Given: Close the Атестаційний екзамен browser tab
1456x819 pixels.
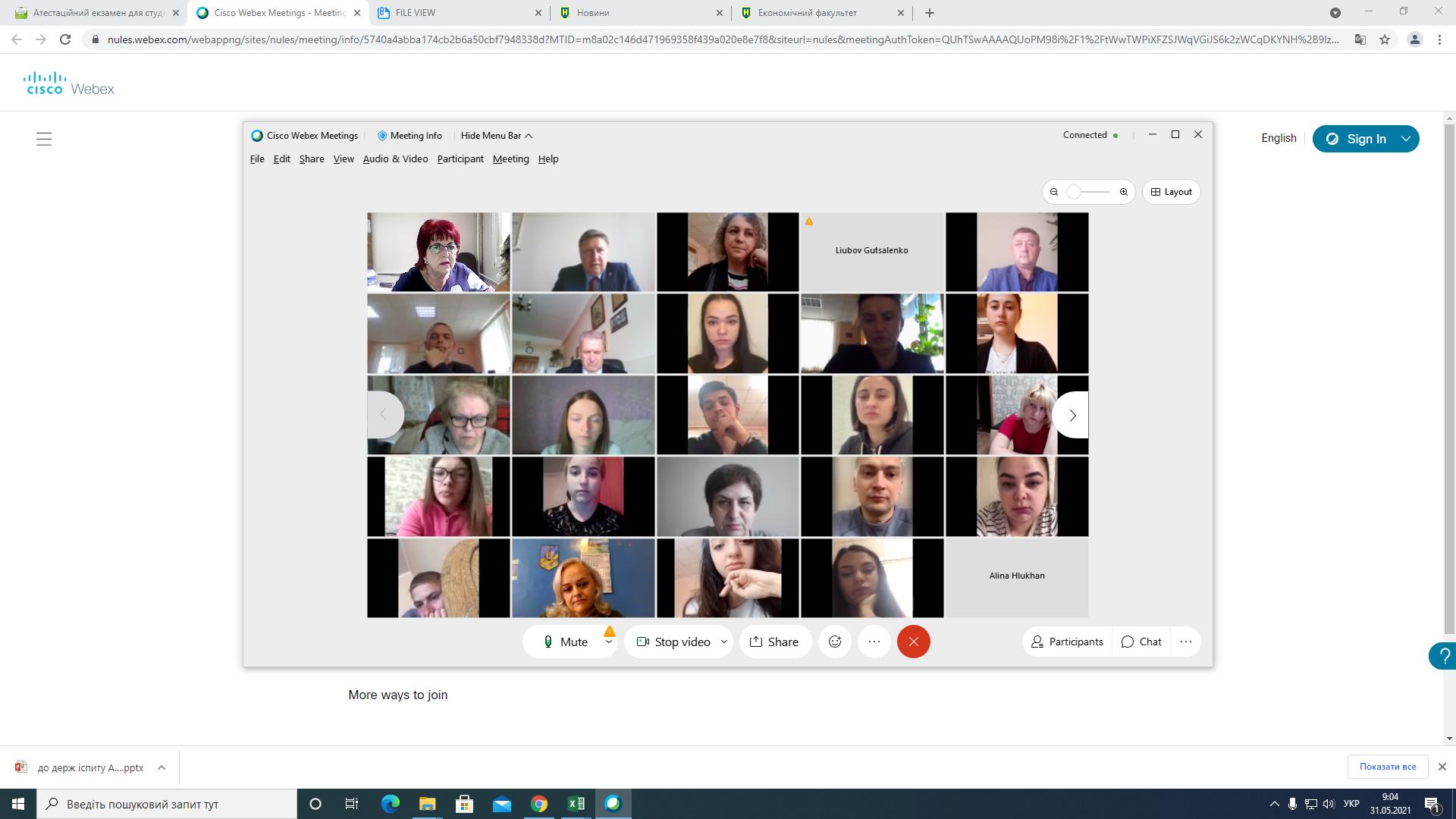Looking at the screenshot, I should (x=176, y=13).
